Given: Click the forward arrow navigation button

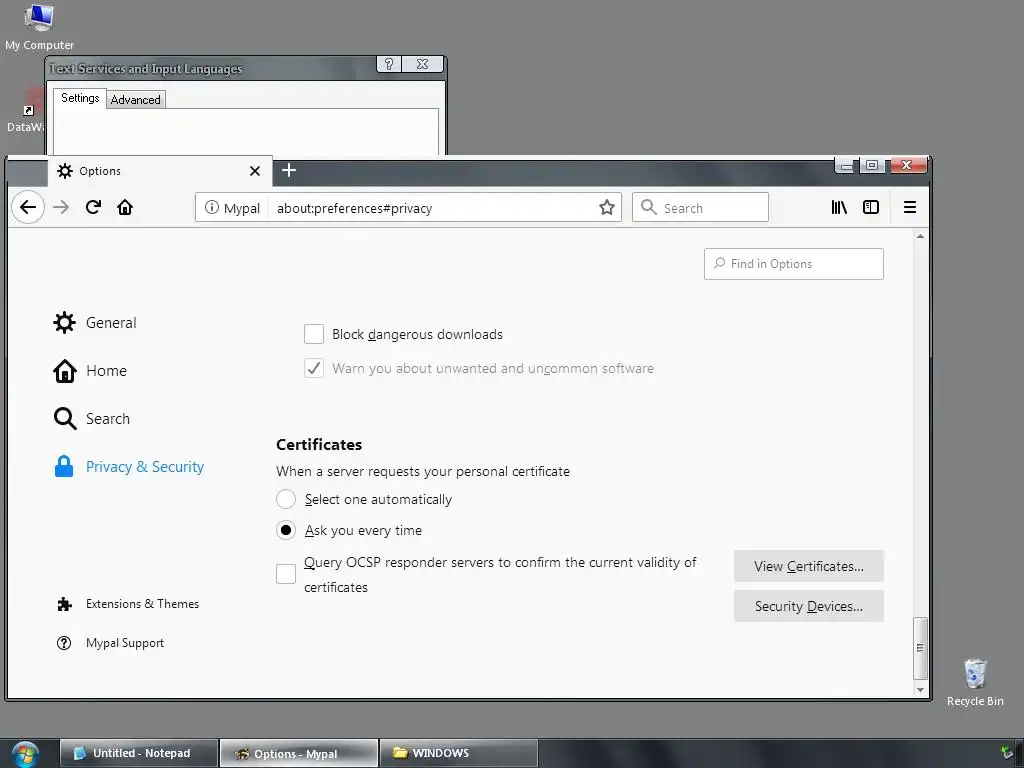Looking at the screenshot, I should pos(61,208).
